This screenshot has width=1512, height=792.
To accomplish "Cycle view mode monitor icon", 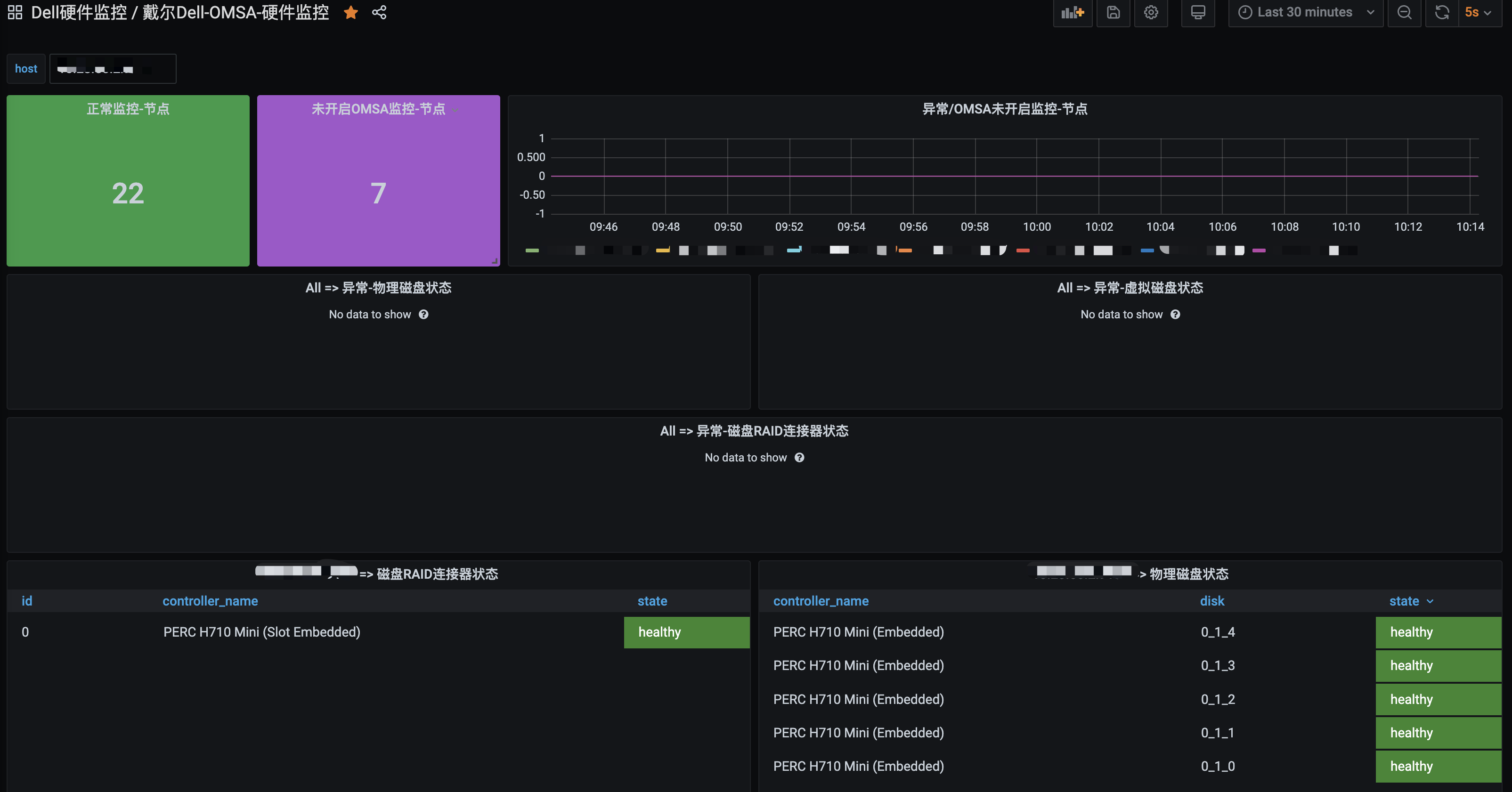I will 1197,12.
